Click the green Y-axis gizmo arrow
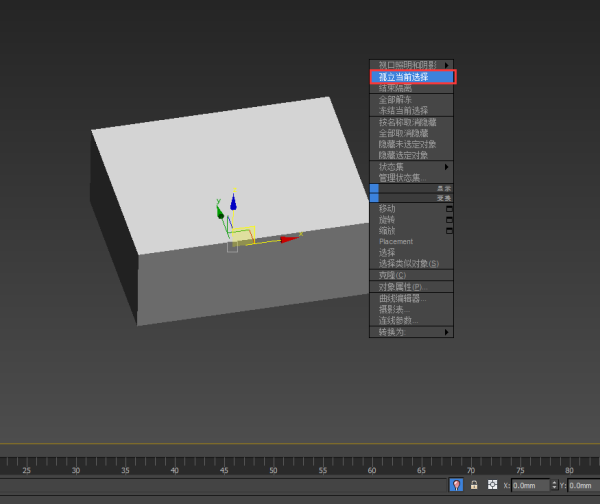Screen dimensions: 600x504 pos(220,211)
